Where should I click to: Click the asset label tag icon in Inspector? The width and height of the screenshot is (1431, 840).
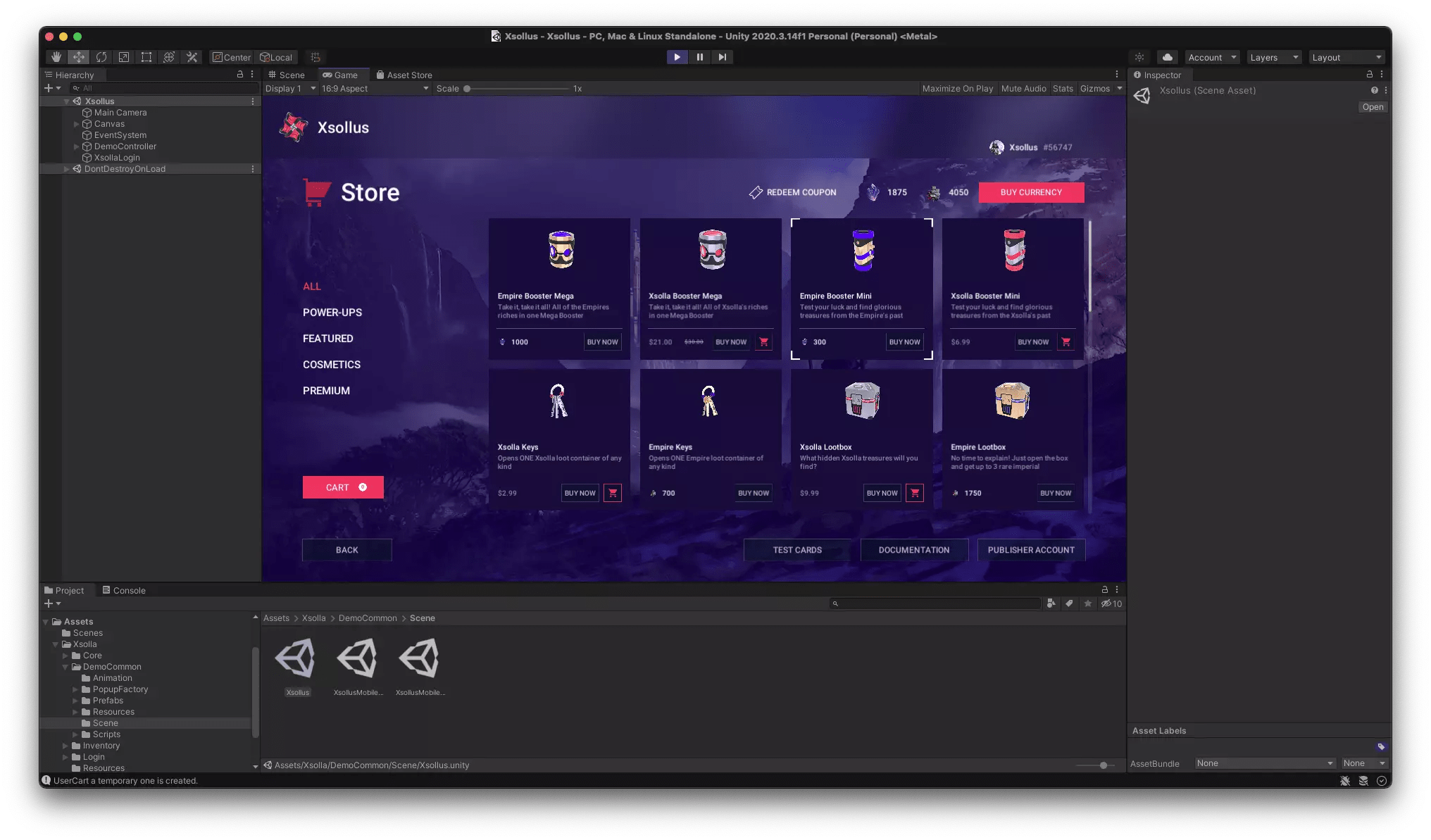tap(1381, 746)
